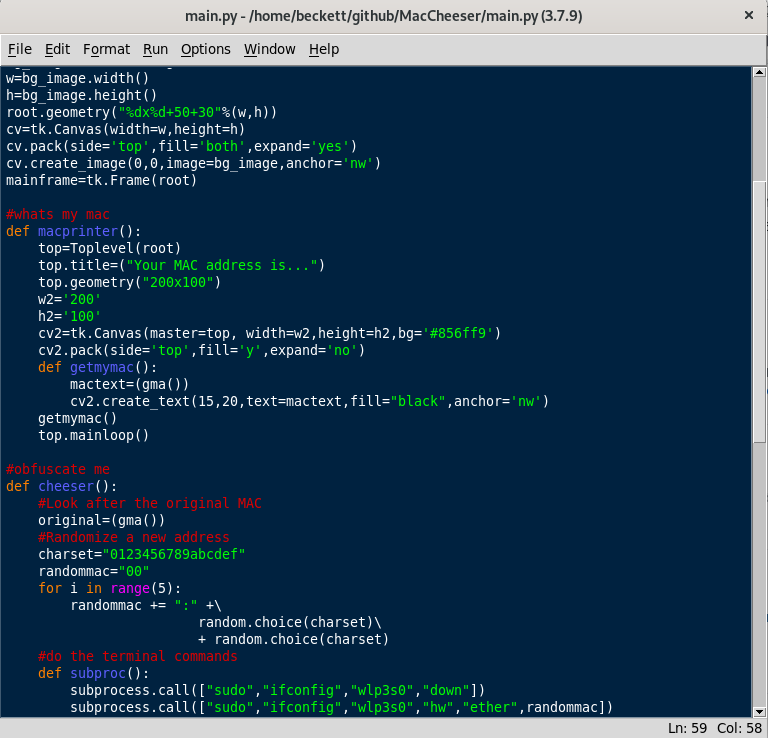Click the line 'top.mainloop()'
The image size is (768, 738).
94,436
